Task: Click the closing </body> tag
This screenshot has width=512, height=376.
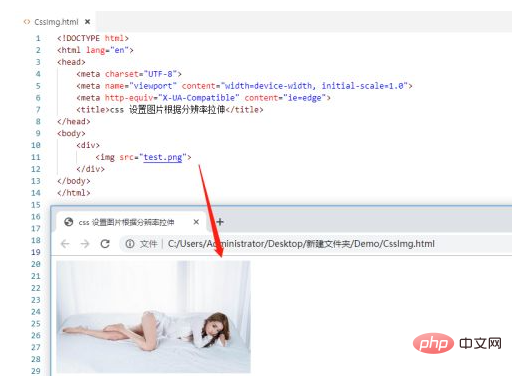Action: (x=73, y=181)
